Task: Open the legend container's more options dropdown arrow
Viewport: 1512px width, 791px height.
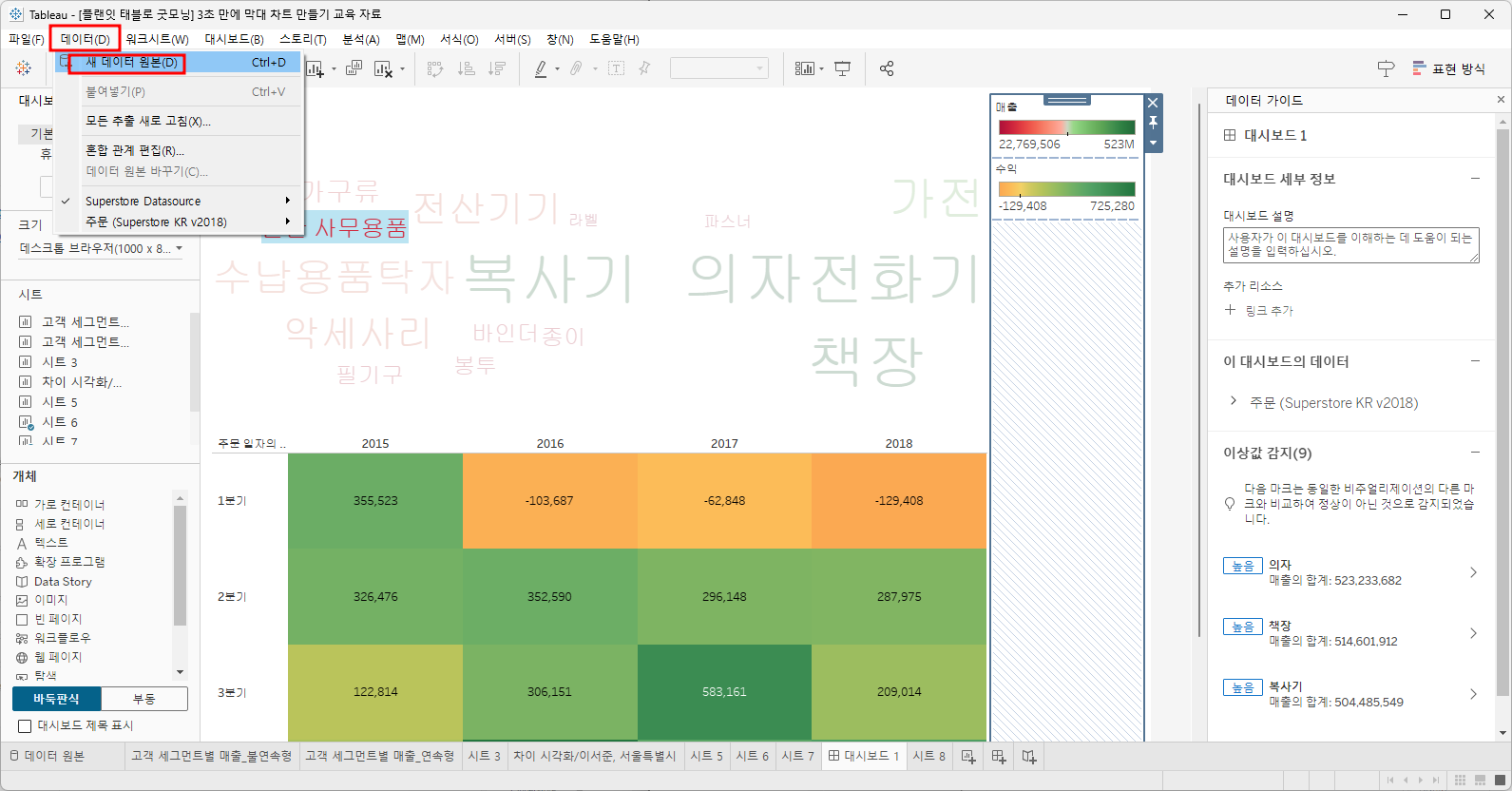Action: [1153, 144]
